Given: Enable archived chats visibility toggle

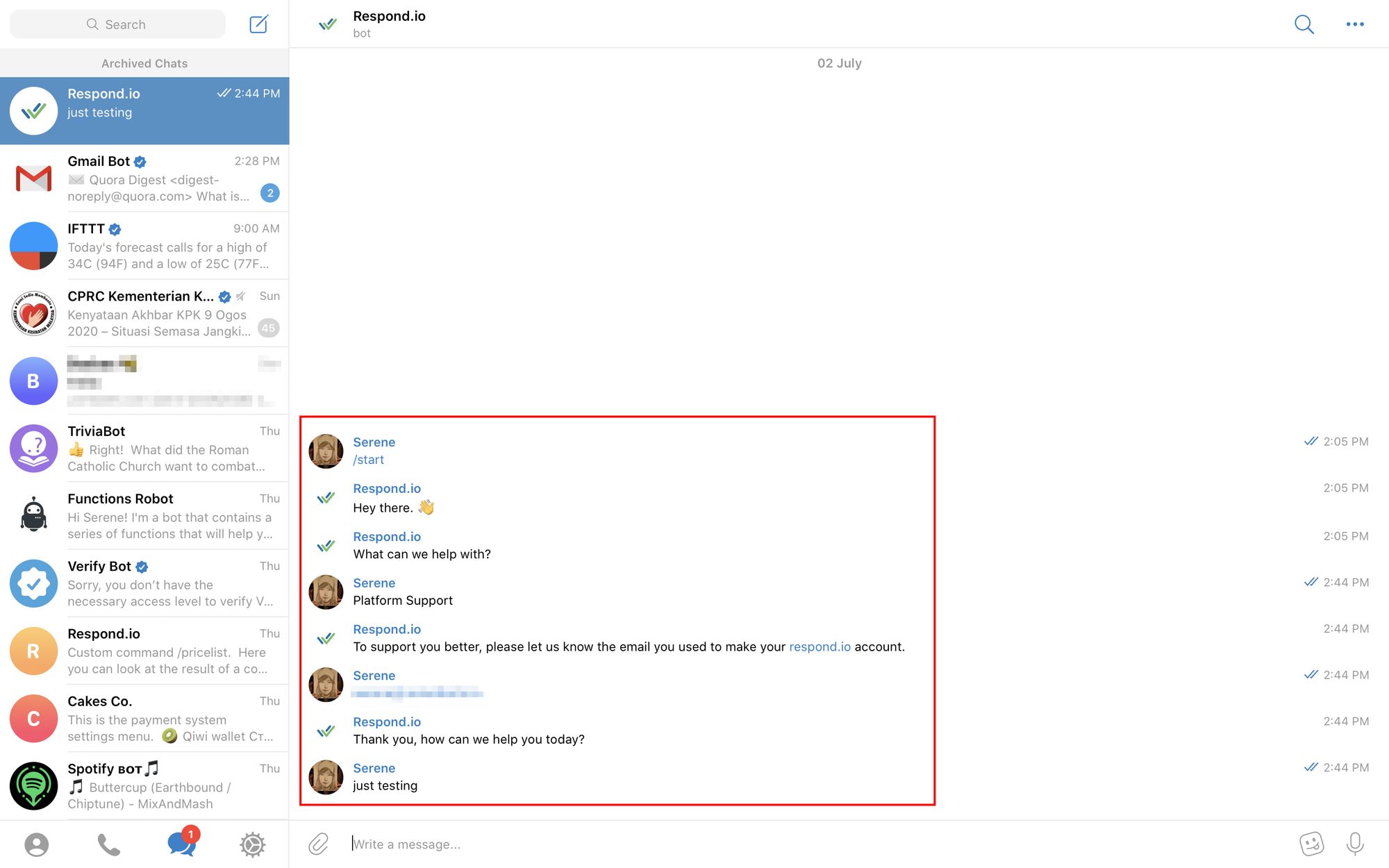Looking at the screenshot, I should [x=144, y=63].
